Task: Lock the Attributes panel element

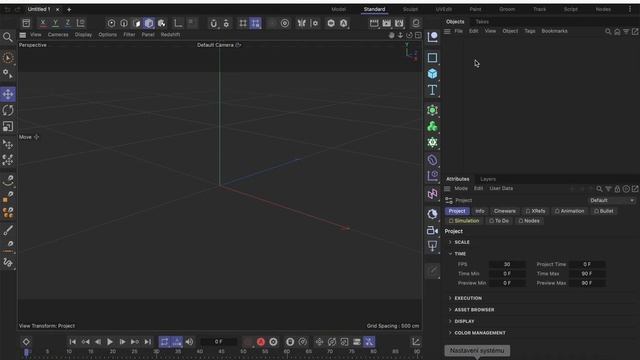Action: tap(617, 189)
